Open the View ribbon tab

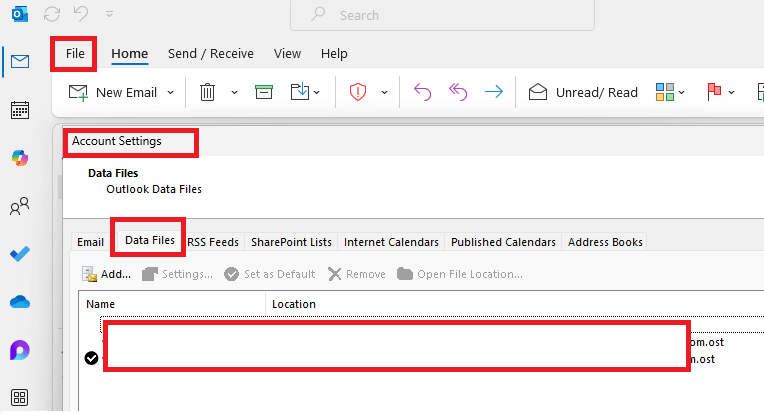(287, 54)
